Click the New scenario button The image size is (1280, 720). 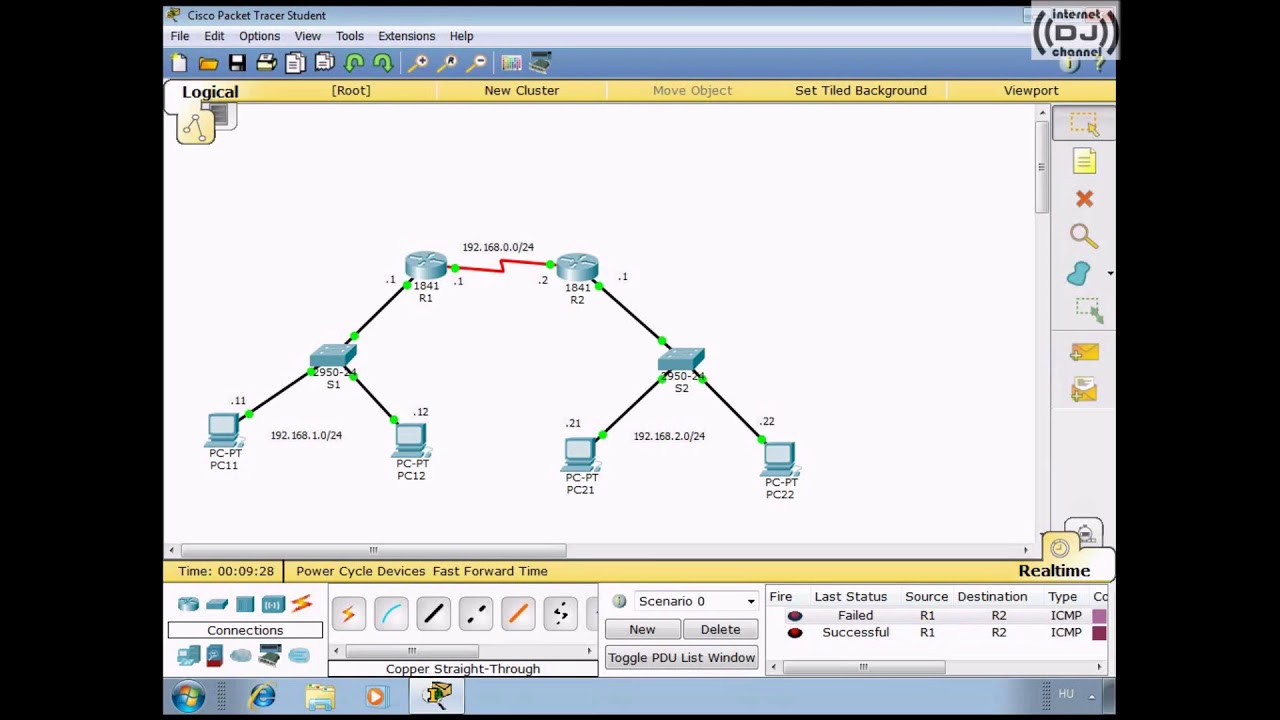coord(642,630)
